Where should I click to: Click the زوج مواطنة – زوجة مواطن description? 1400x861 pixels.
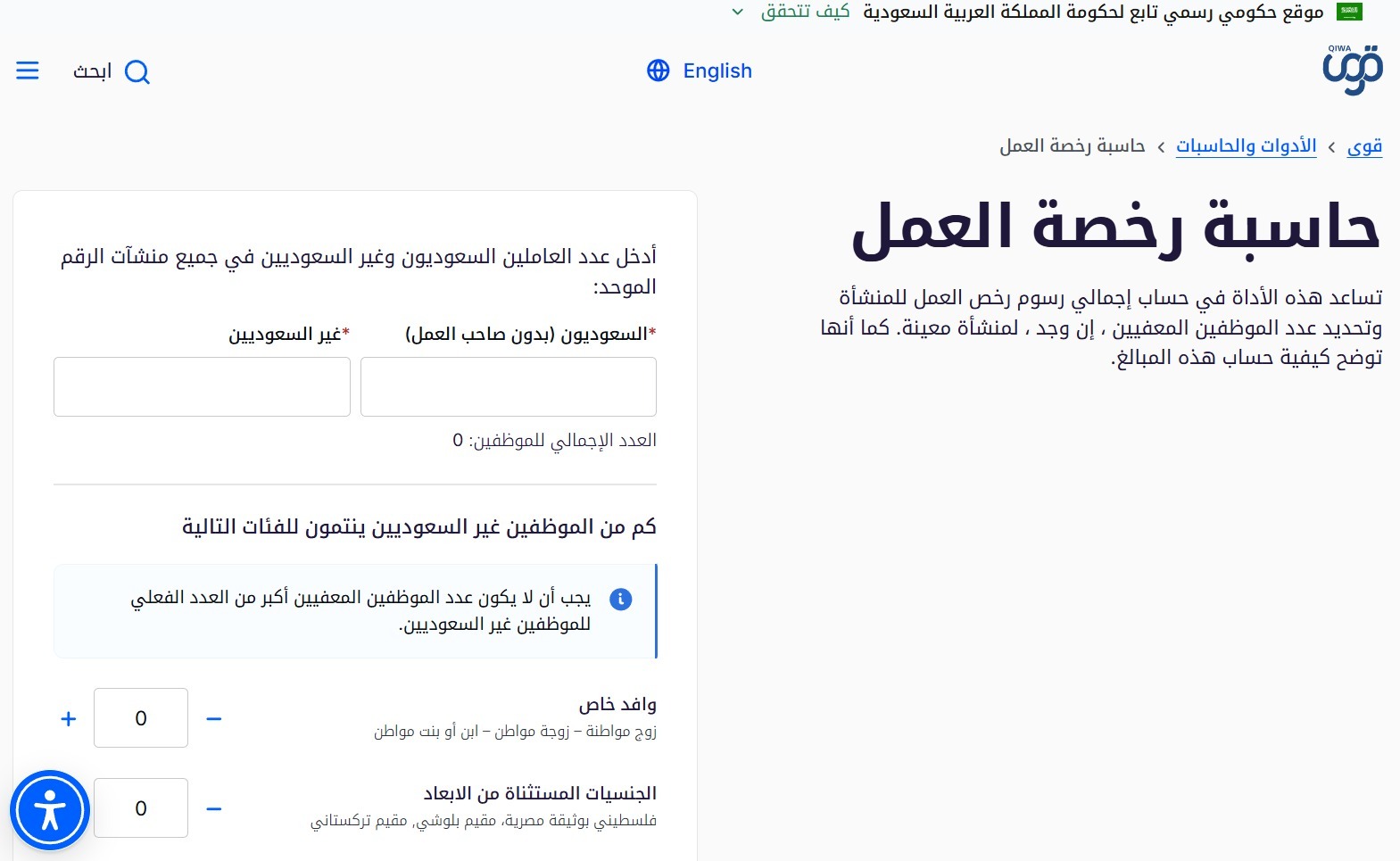pos(516,731)
